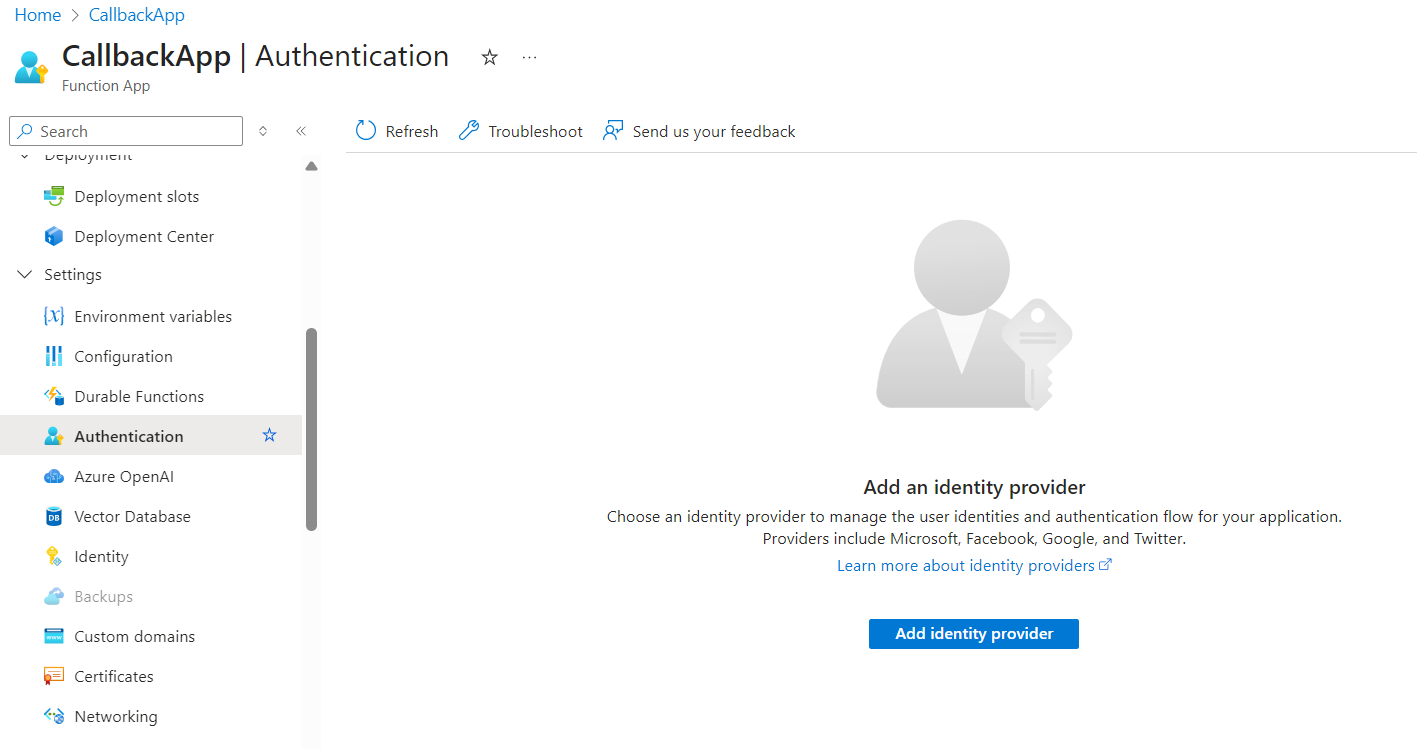This screenshot has height=749, width=1417.
Task: Select the Certificates icon
Action: click(x=53, y=675)
